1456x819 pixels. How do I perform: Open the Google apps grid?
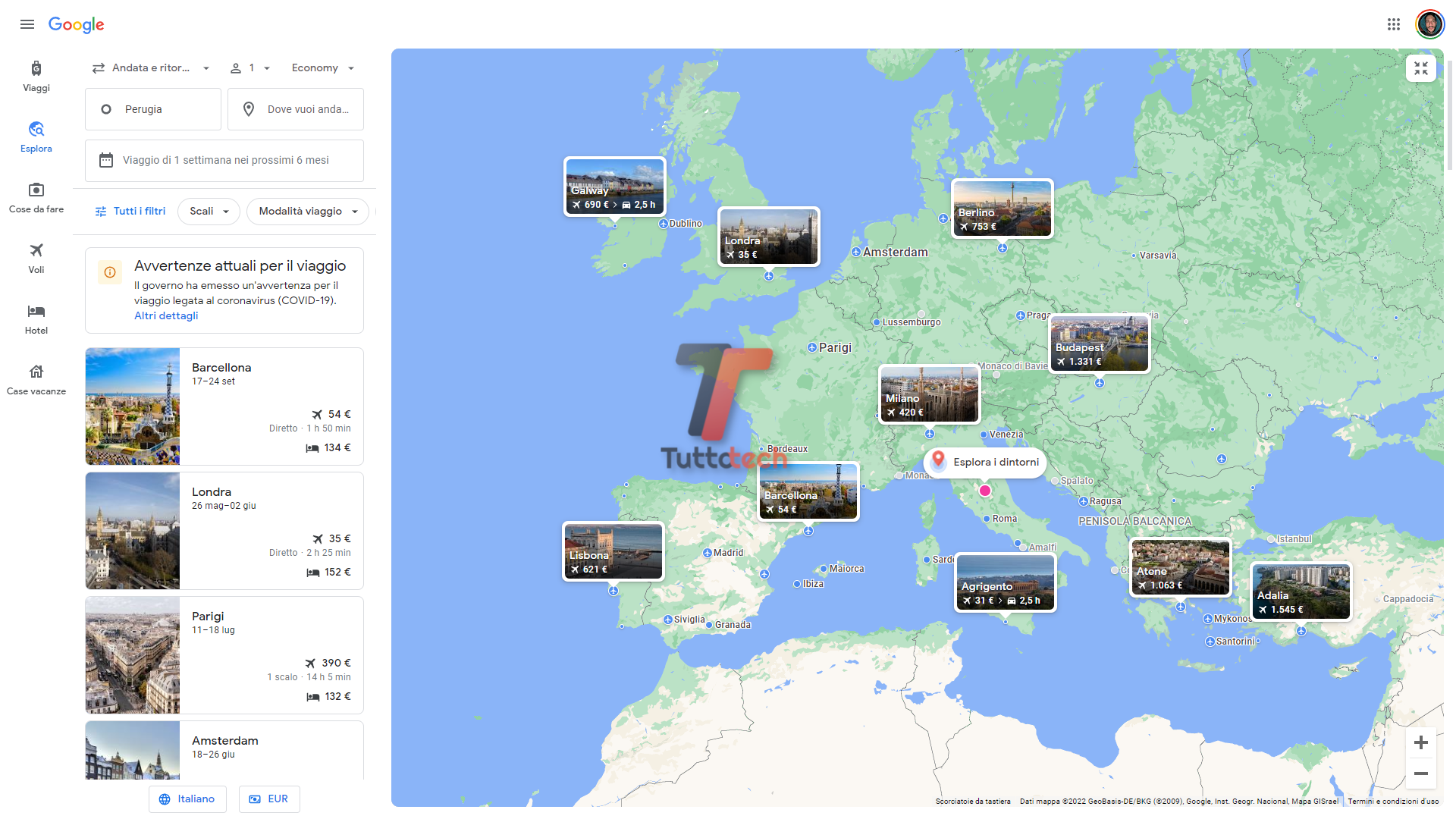tap(1393, 24)
